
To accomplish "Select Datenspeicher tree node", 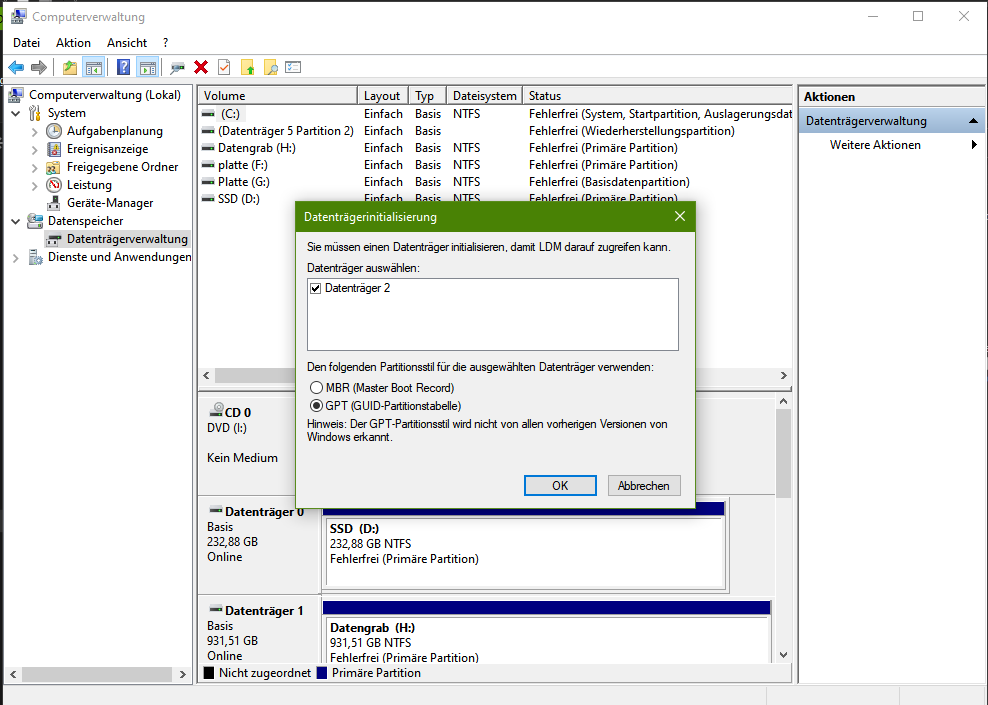I will [85, 221].
